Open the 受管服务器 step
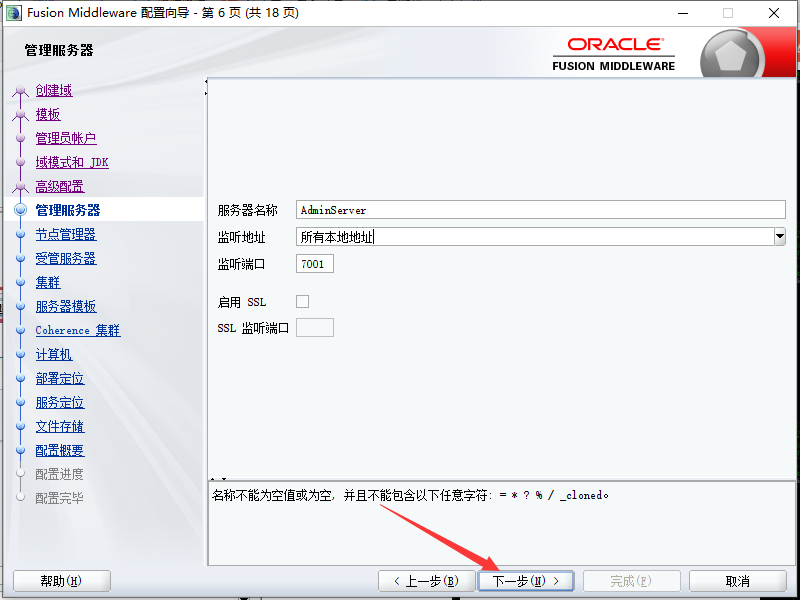This screenshot has width=800, height=600. (66, 258)
